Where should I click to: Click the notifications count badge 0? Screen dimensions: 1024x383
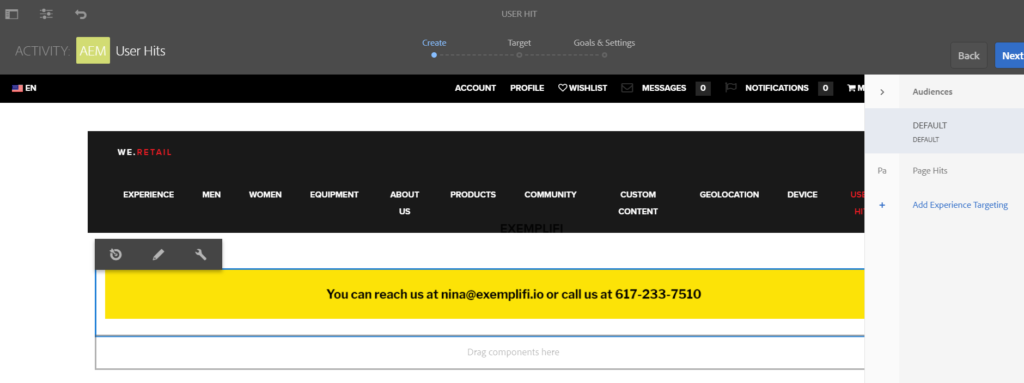(x=825, y=88)
